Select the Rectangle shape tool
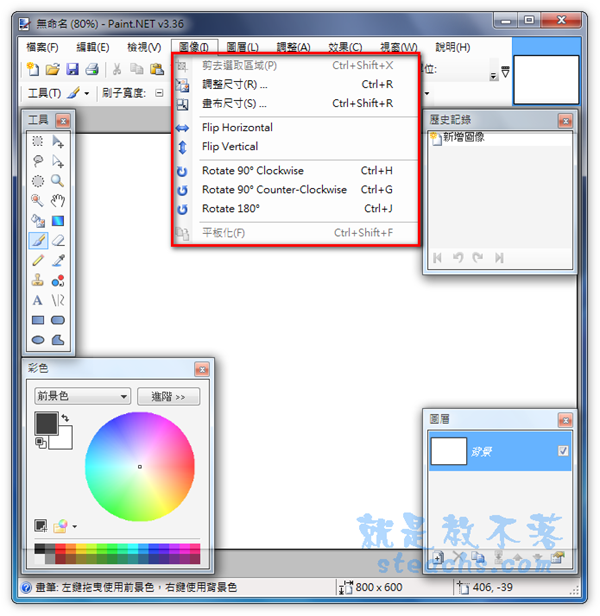This screenshot has width=600, height=616. (38, 320)
